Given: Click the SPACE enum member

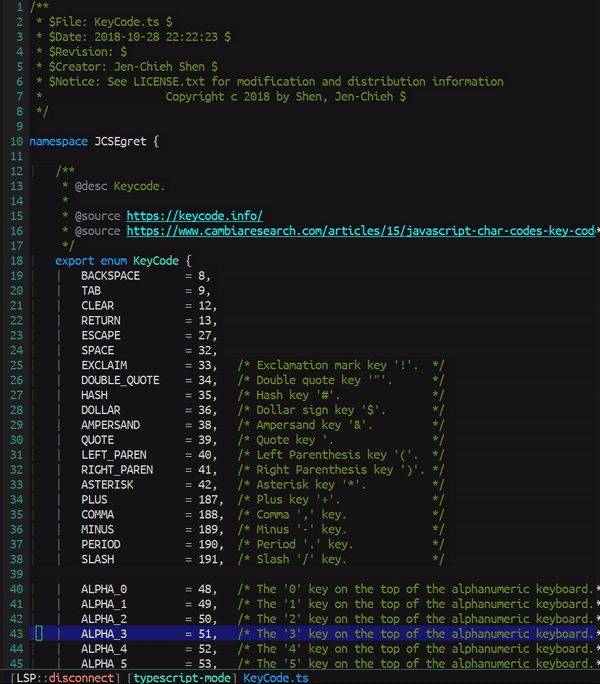Looking at the screenshot, I should pos(97,350).
